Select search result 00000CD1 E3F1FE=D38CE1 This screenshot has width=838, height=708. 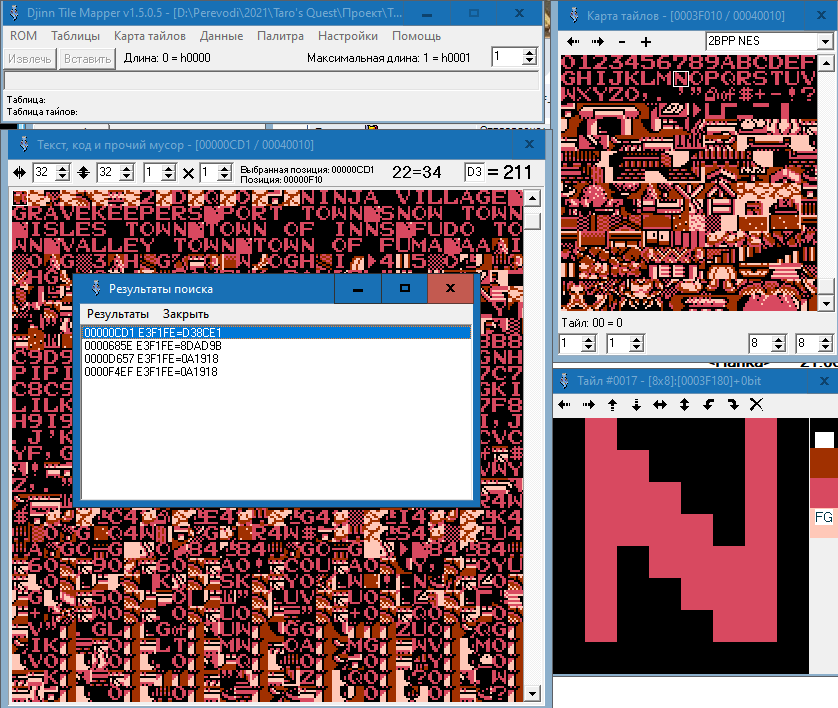pyautogui.click(x=276, y=332)
